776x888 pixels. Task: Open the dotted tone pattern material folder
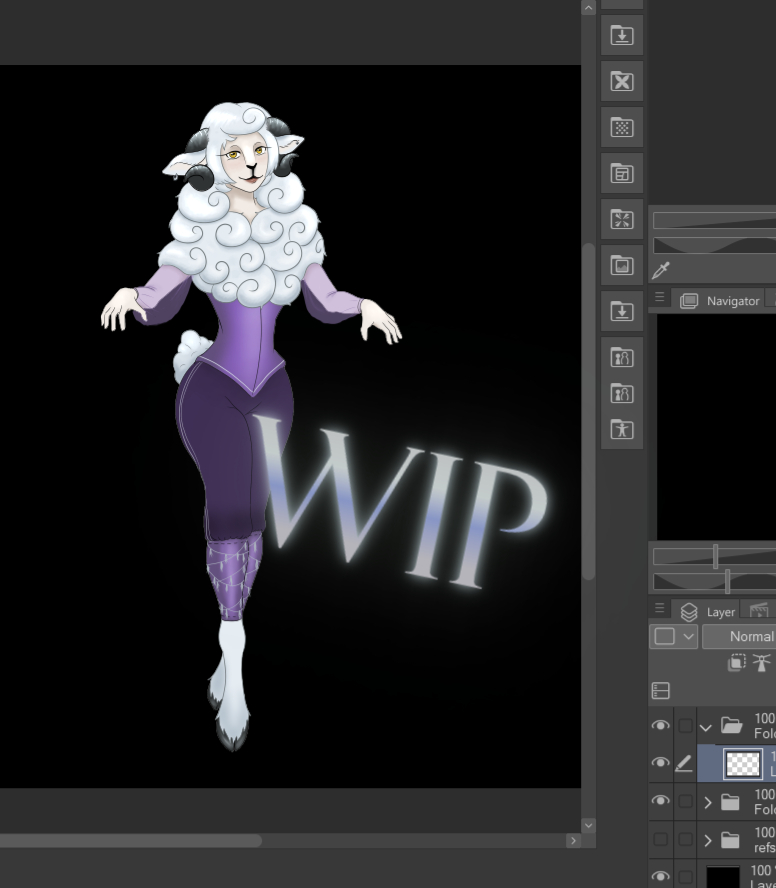point(622,127)
